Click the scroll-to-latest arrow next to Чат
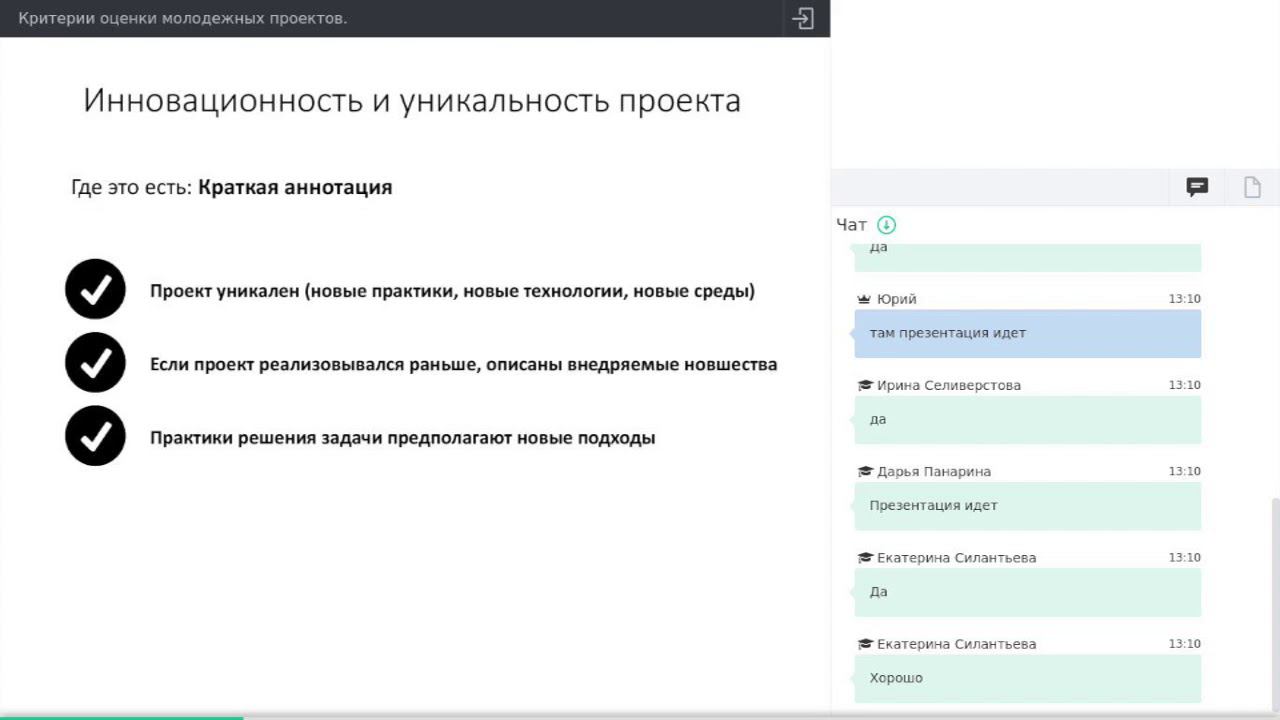The height and width of the screenshot is (720, 1280). click(x=887, y=225)
